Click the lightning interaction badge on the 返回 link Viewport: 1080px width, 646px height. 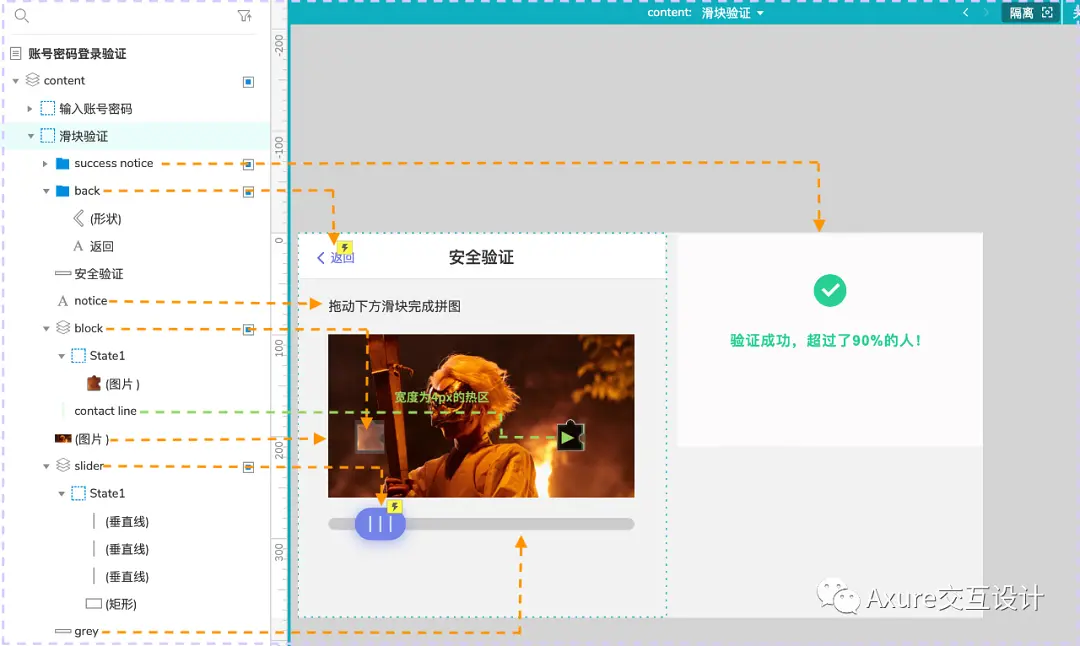pos(344,247)
